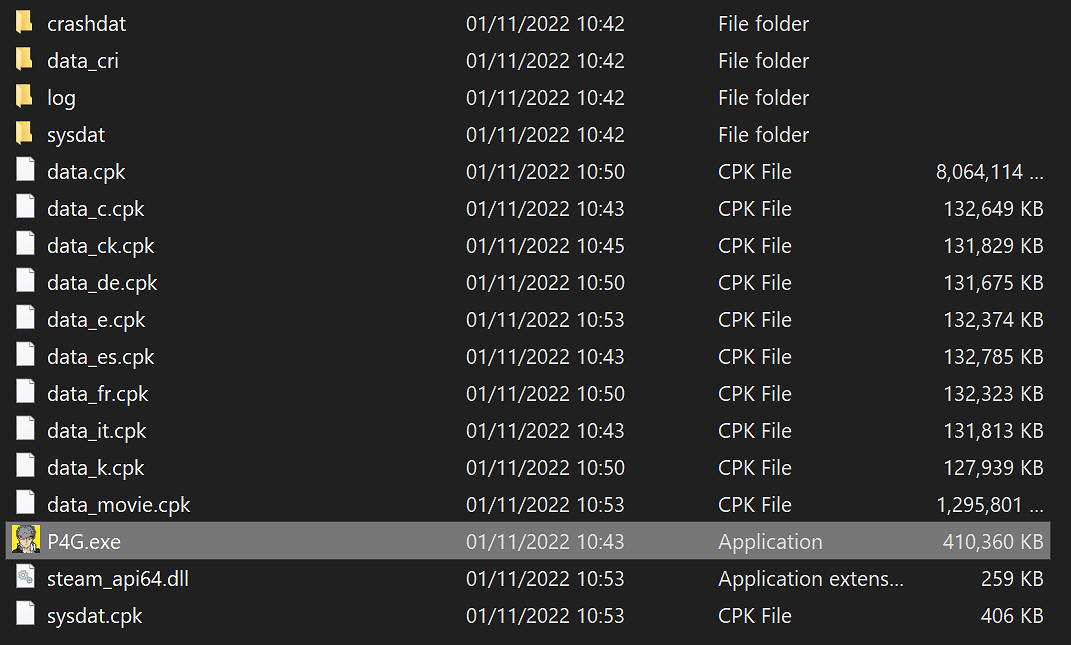Viewport: 1071px width, 645px height.
Task: Click the sysdat folder icon
Action: (x=25, y=134)
